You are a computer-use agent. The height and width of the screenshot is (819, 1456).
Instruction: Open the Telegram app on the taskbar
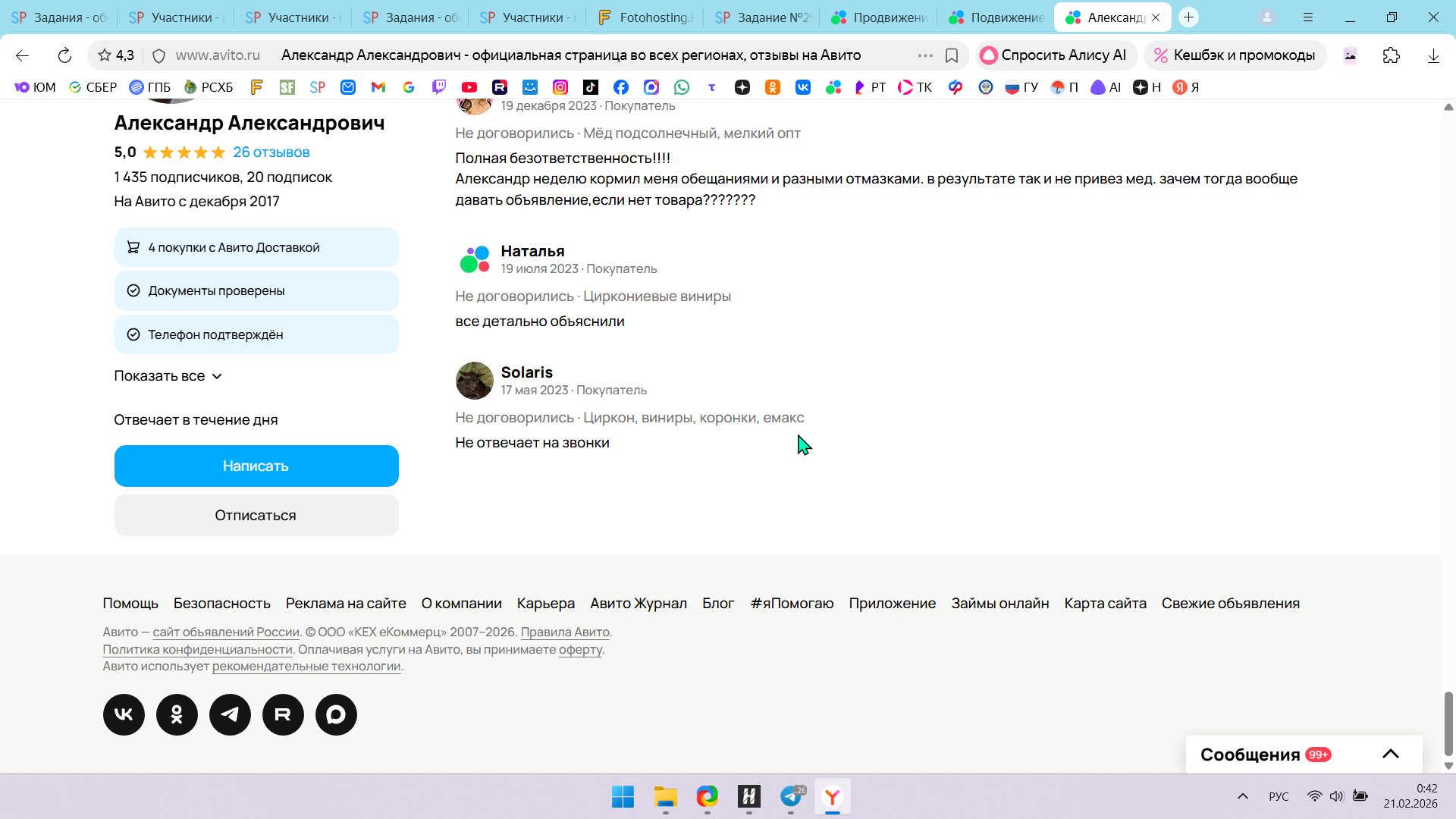coord(791,796)
